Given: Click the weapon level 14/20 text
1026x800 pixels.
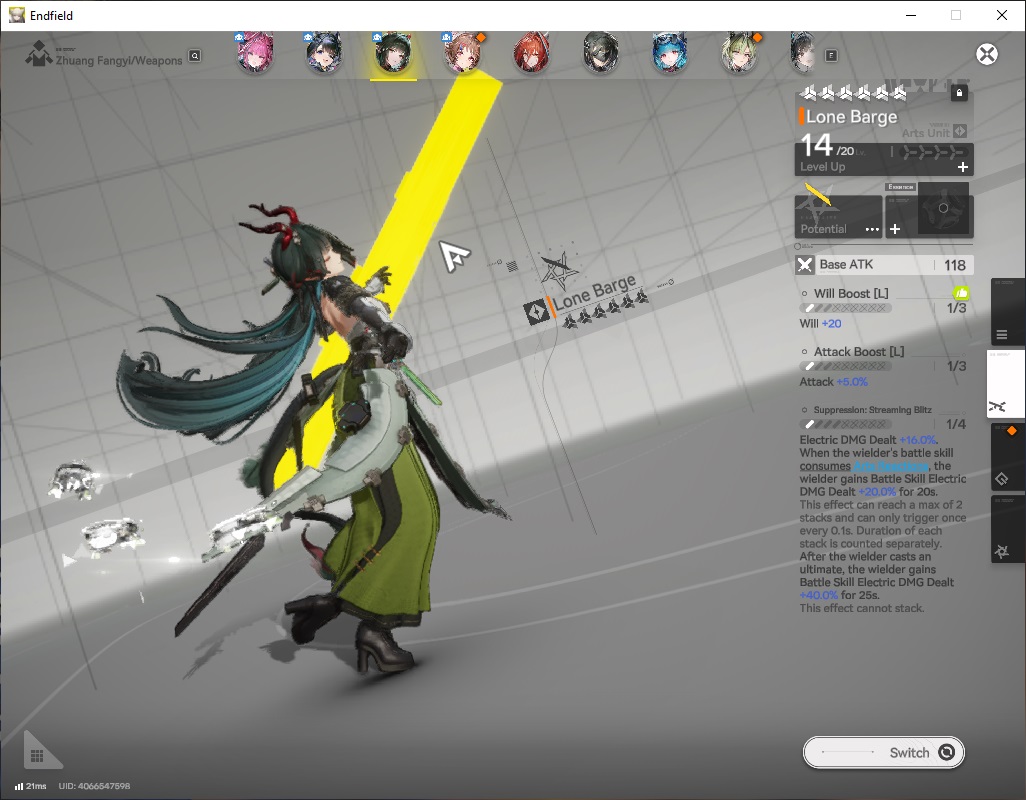Looking at the screenshot, I should point(827,145).
